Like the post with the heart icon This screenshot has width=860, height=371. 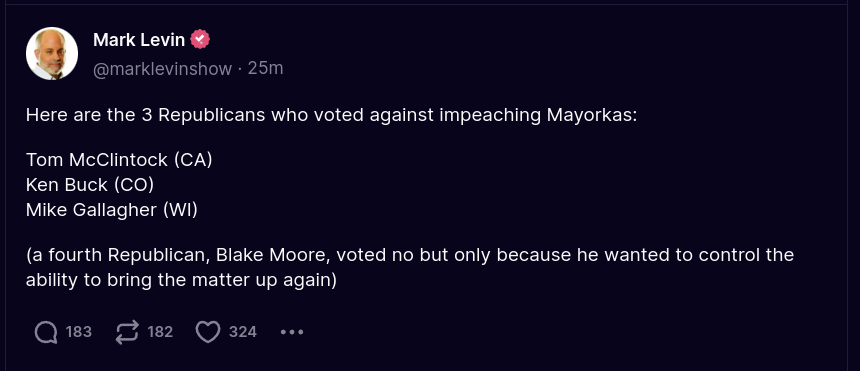pyautogui.click(x=208, y=332)
